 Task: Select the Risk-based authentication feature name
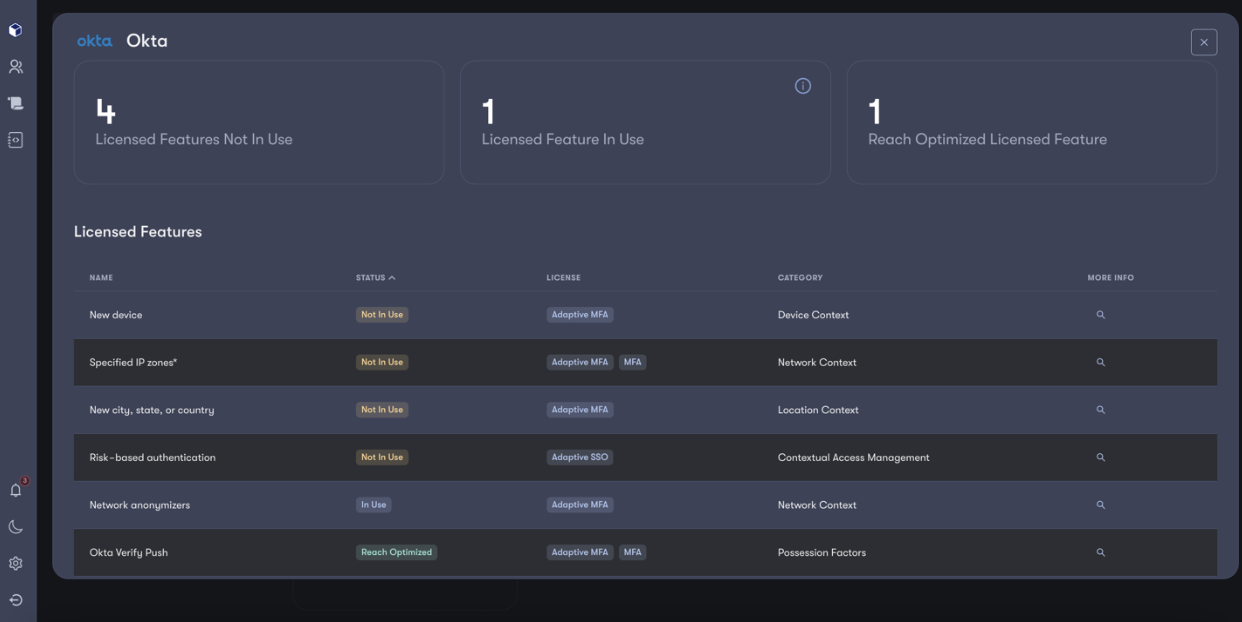point(152,457)
